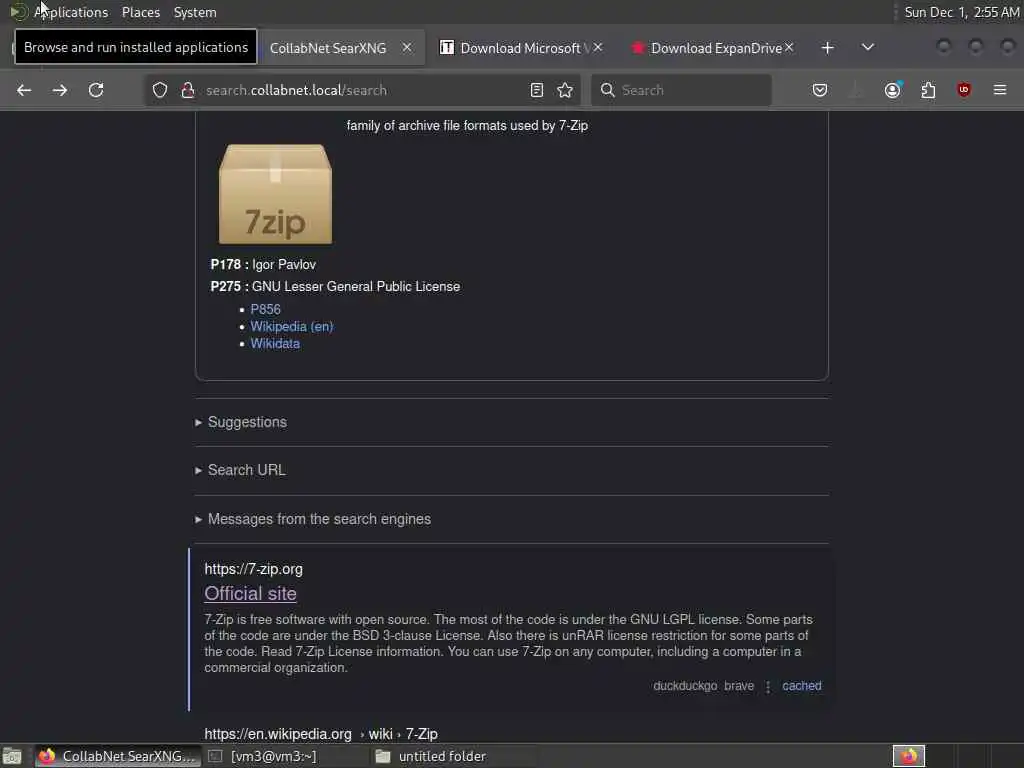Open a new browser tab
The image size is (1024, 768).
pos(827,48)
